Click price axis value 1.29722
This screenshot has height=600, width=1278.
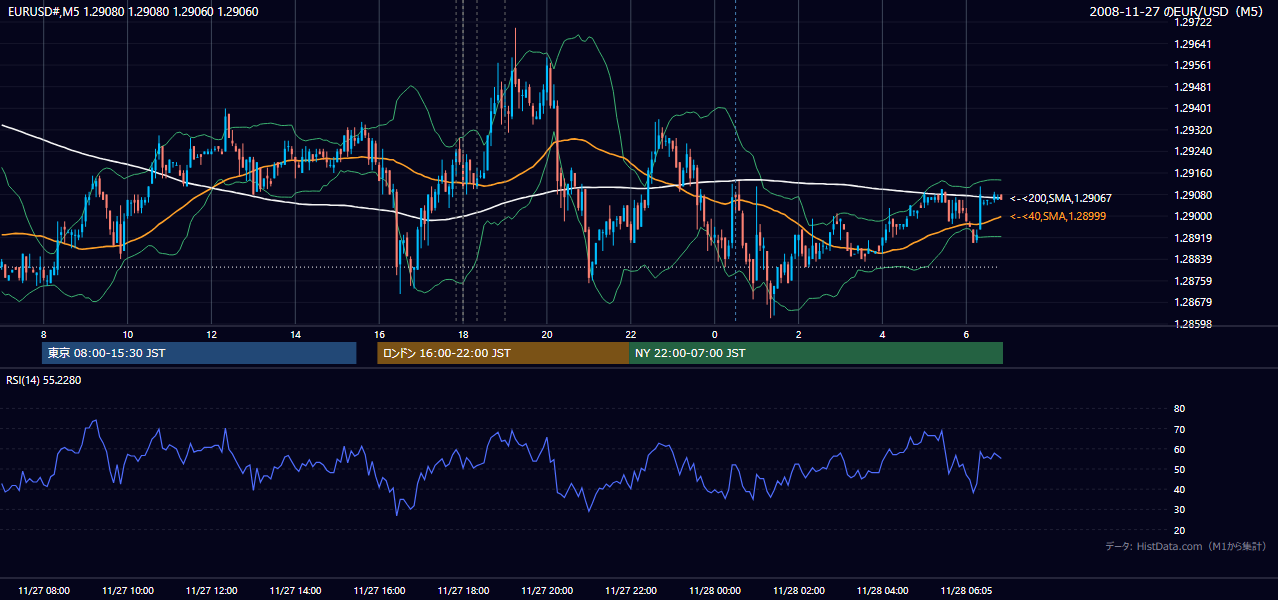(1192, 23)
